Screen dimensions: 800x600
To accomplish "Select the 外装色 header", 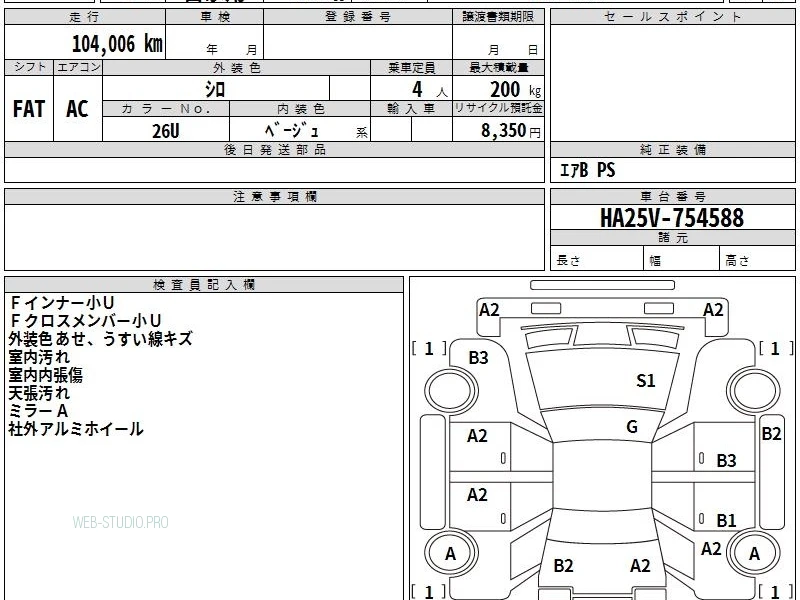I will point(237,67).
